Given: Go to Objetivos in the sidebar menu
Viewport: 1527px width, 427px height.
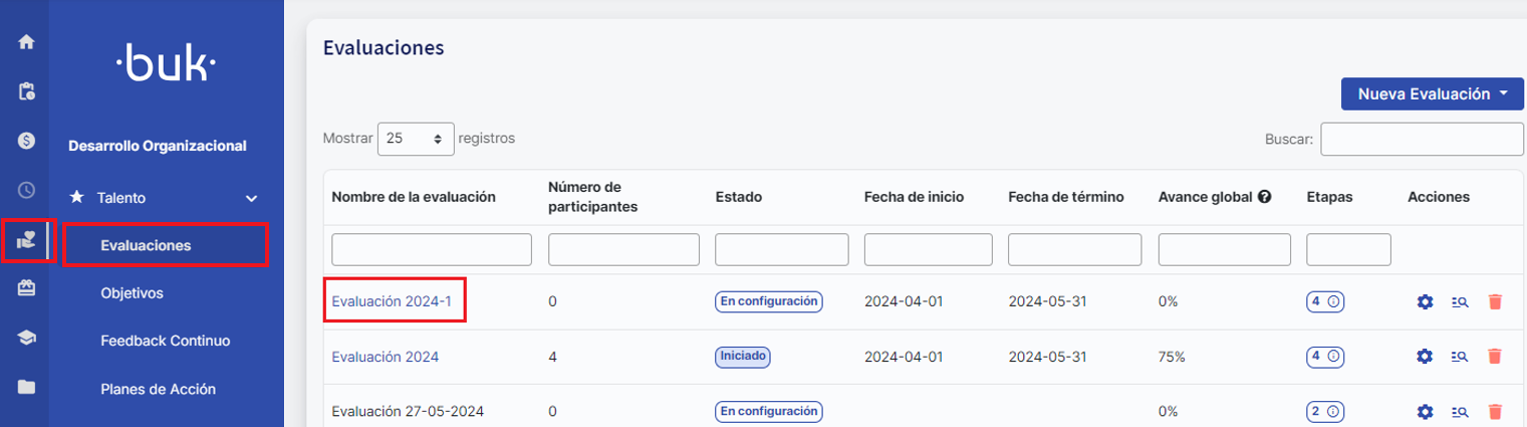Looking at the screenshot, I should [132, 293].
